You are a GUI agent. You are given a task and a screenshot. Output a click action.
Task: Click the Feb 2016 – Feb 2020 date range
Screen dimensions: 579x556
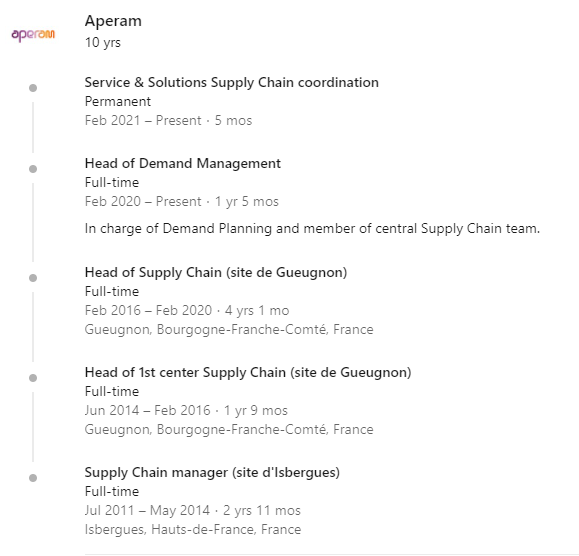pyautogui.click(x=148, y=310)
